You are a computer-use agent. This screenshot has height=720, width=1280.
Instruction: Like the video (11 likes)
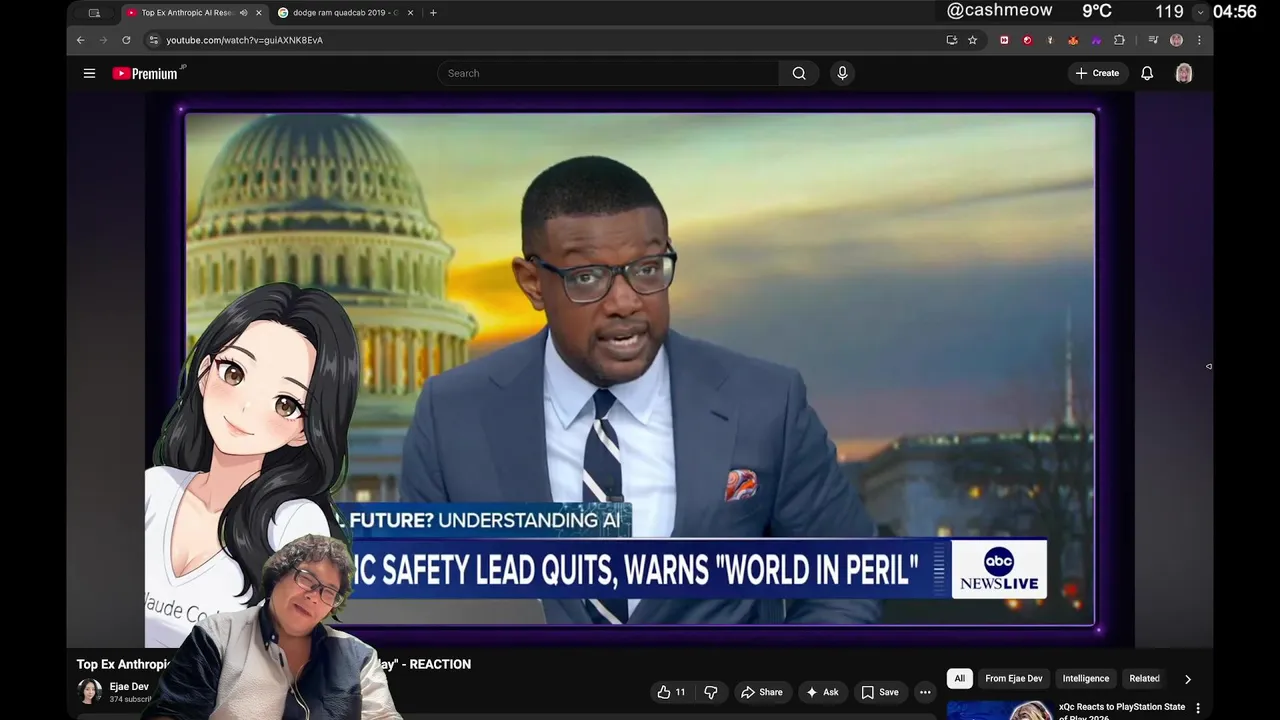pos(672,692)
